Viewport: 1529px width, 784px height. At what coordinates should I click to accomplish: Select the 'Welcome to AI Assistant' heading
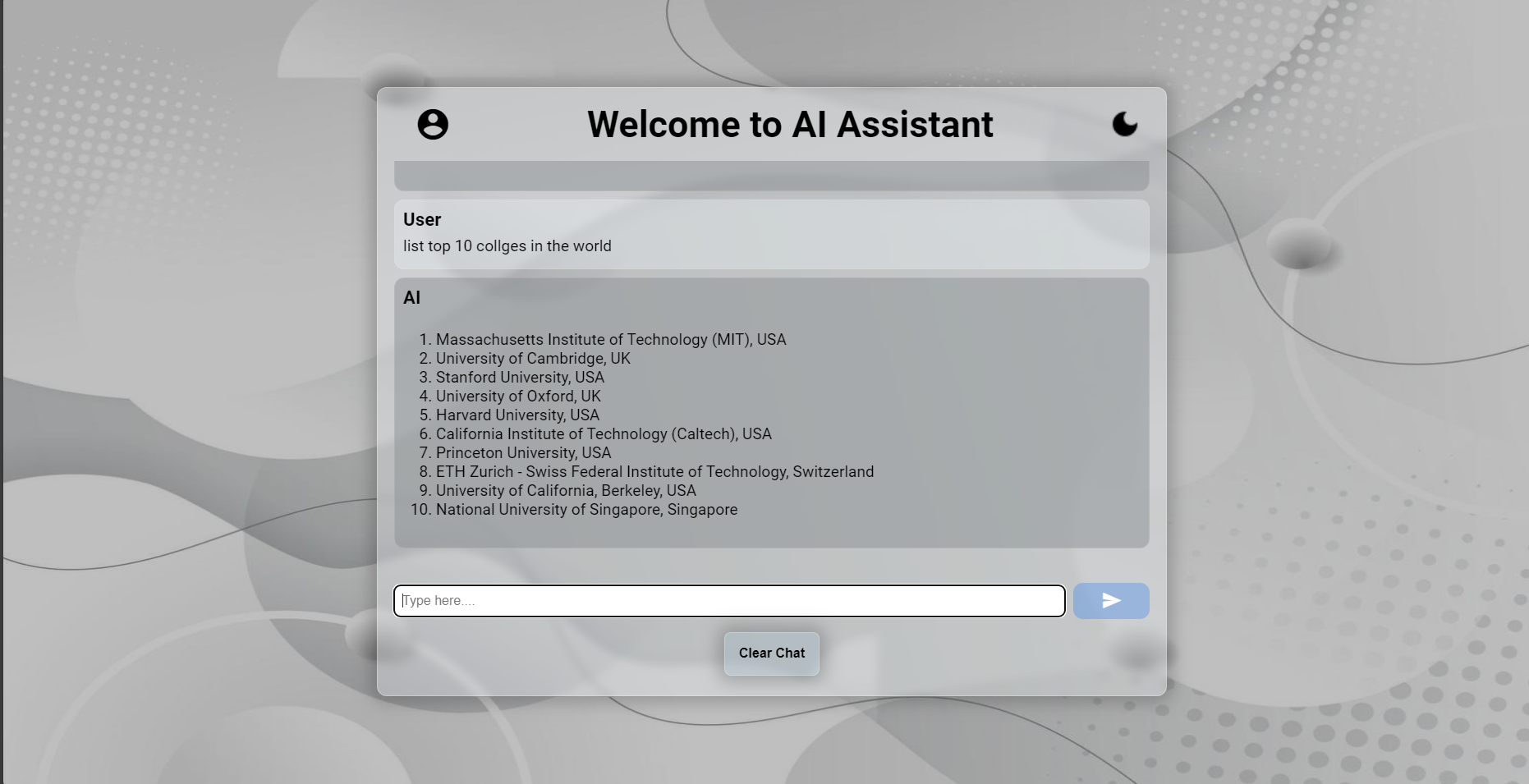tap(790, 125)
